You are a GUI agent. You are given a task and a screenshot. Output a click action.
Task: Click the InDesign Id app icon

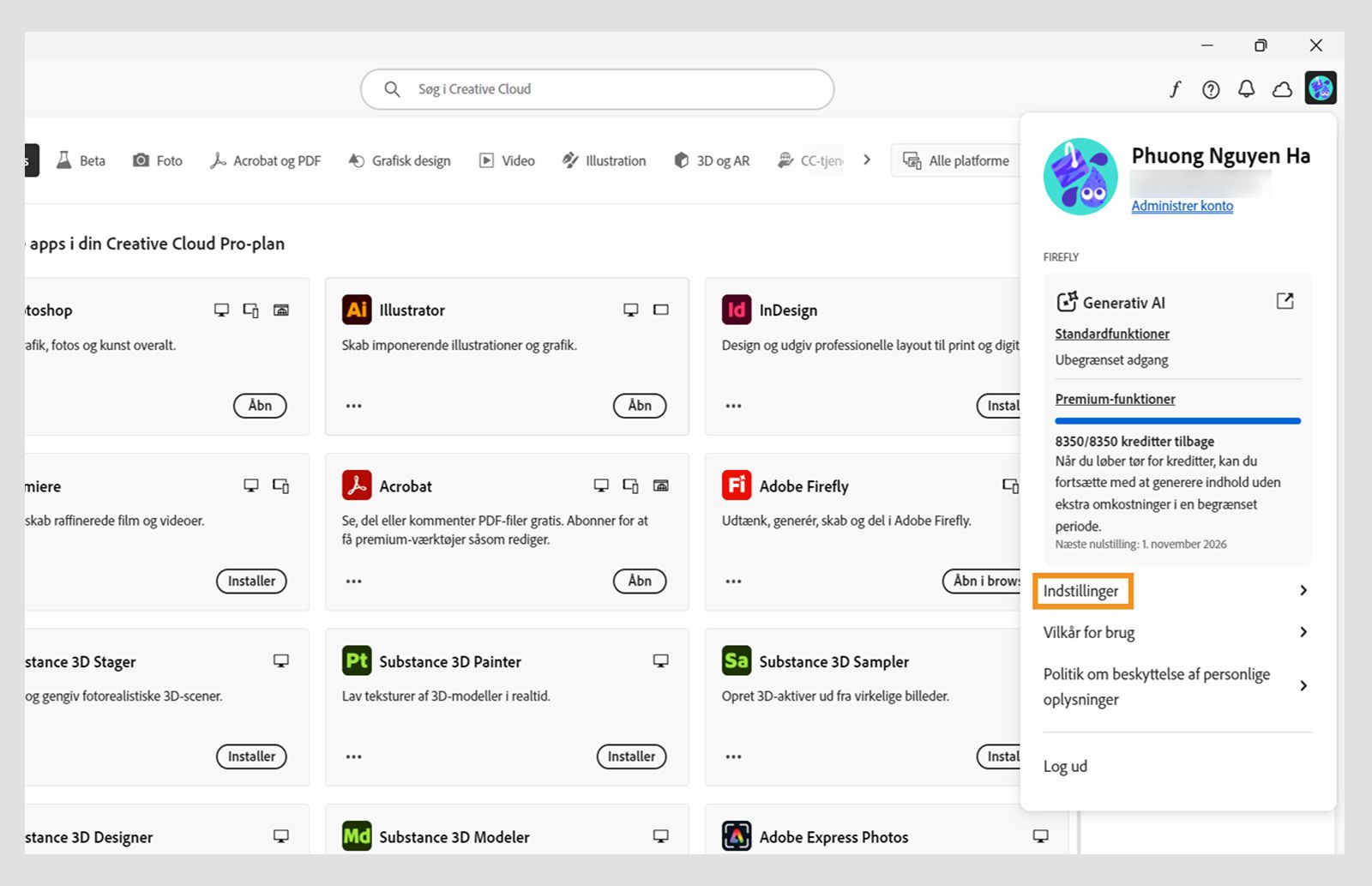[x=737, y=310]
